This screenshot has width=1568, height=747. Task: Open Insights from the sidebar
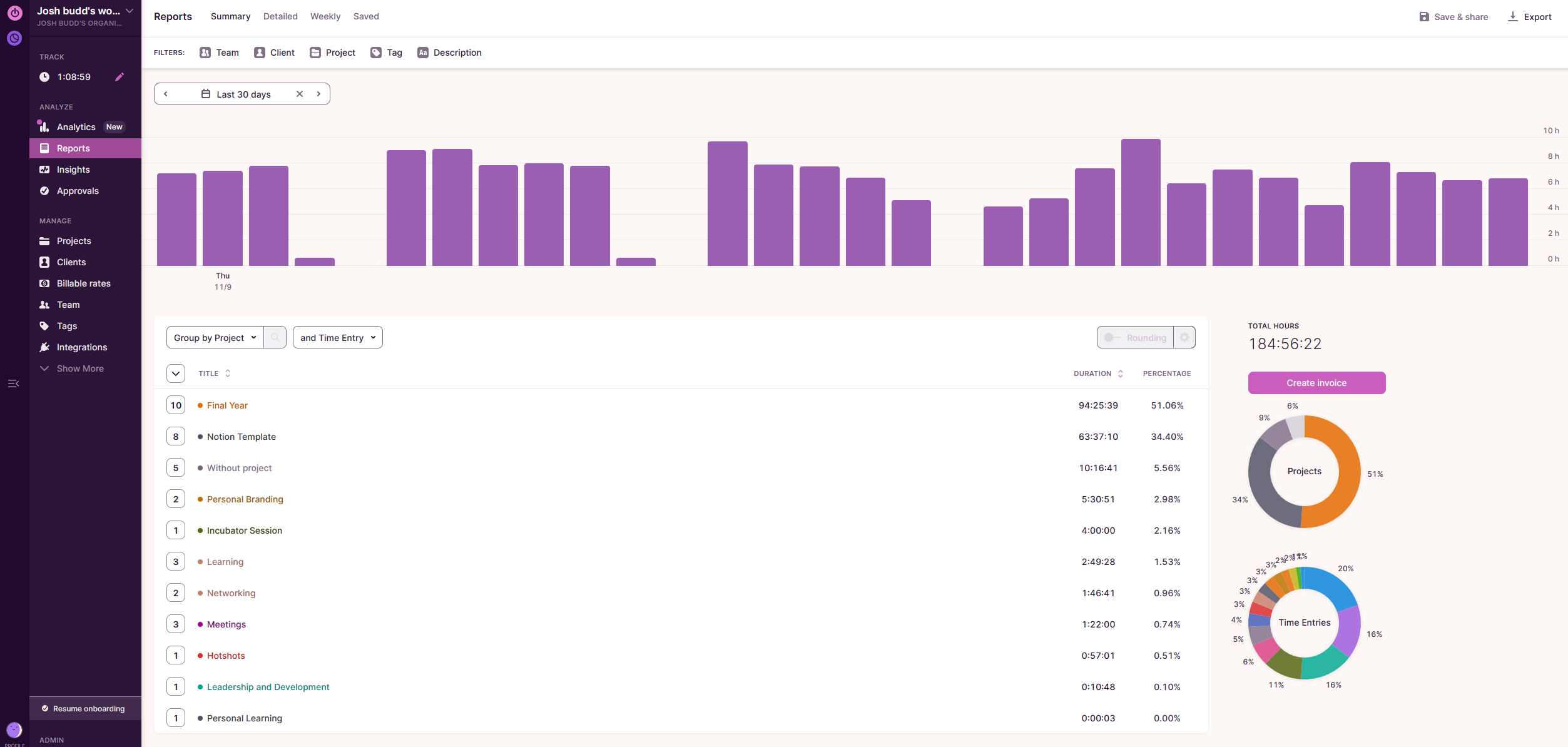tap(73, 170)
